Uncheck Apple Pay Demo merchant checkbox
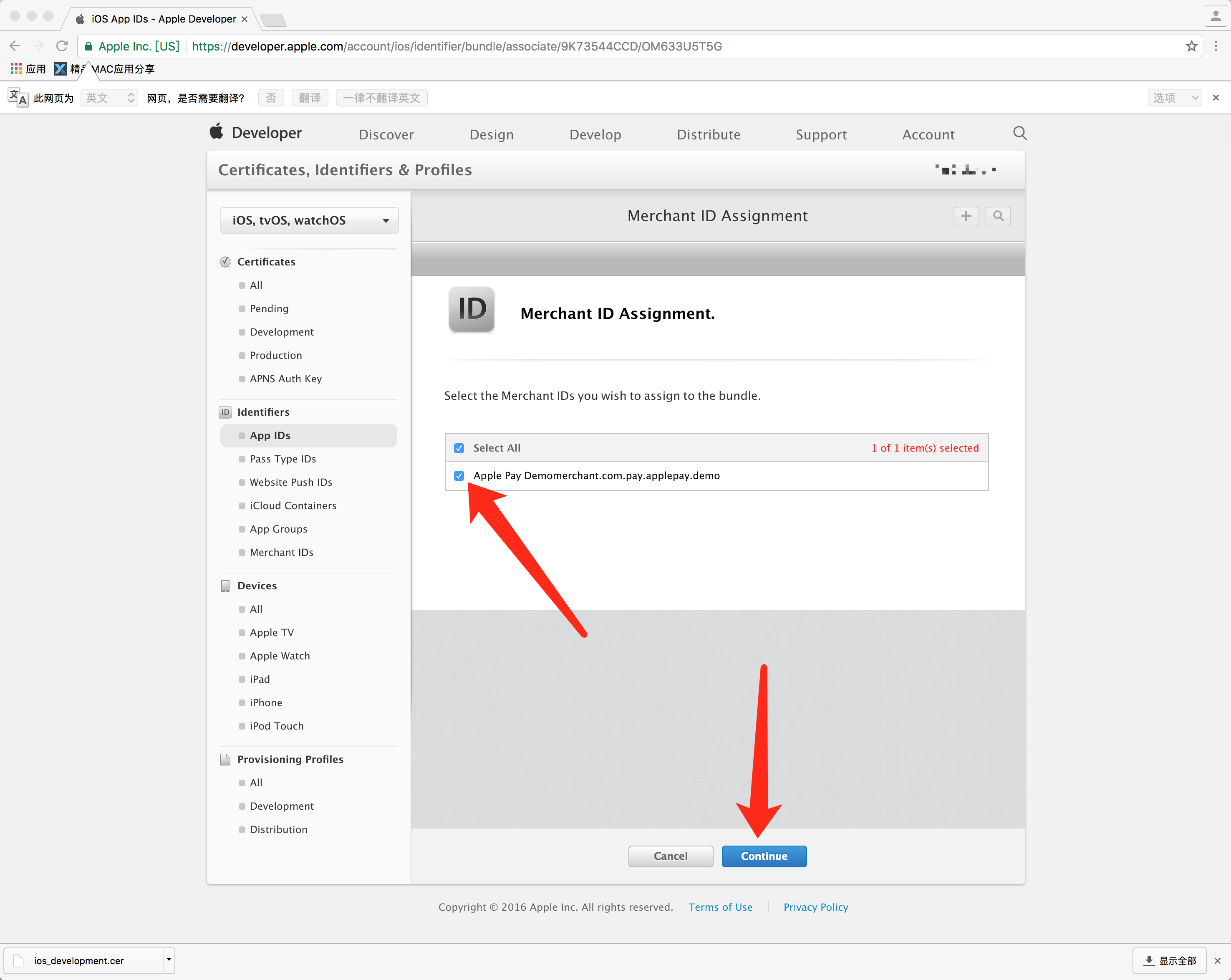The width and height of the screenshot is (1231, 980). click(459, 476)
